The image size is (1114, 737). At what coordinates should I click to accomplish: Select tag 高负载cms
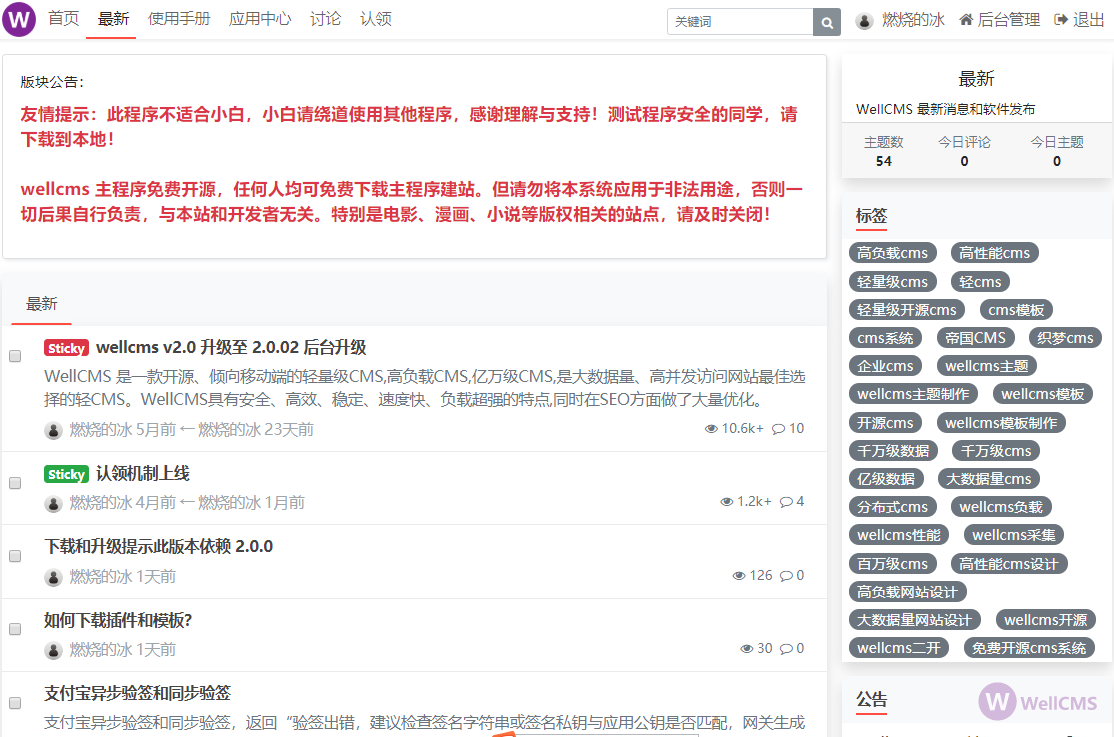pos(892,253)
